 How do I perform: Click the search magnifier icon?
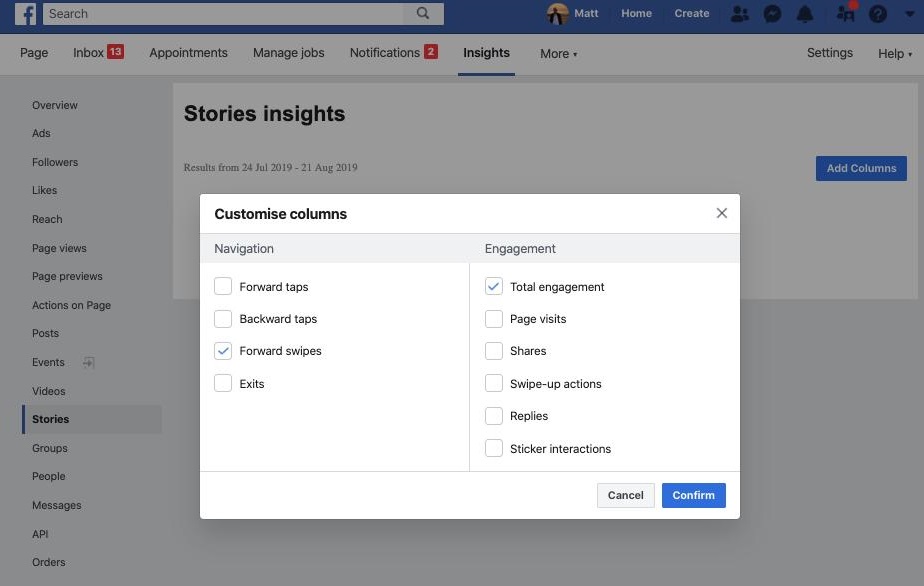click(422, 14)
